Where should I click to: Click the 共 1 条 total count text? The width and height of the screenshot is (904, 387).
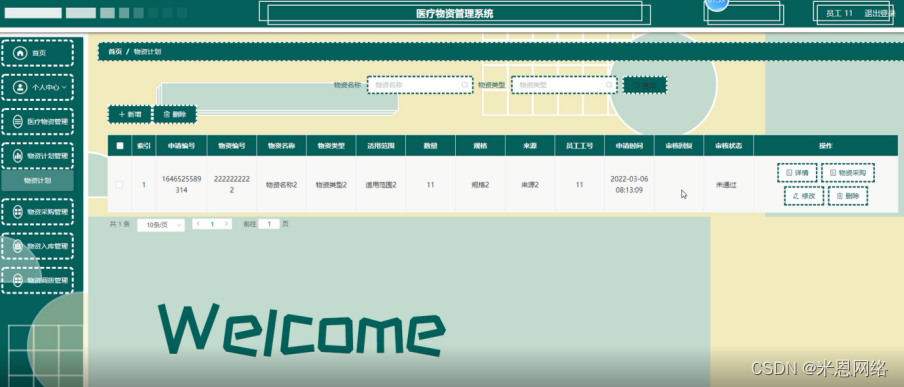click(120, 224)
